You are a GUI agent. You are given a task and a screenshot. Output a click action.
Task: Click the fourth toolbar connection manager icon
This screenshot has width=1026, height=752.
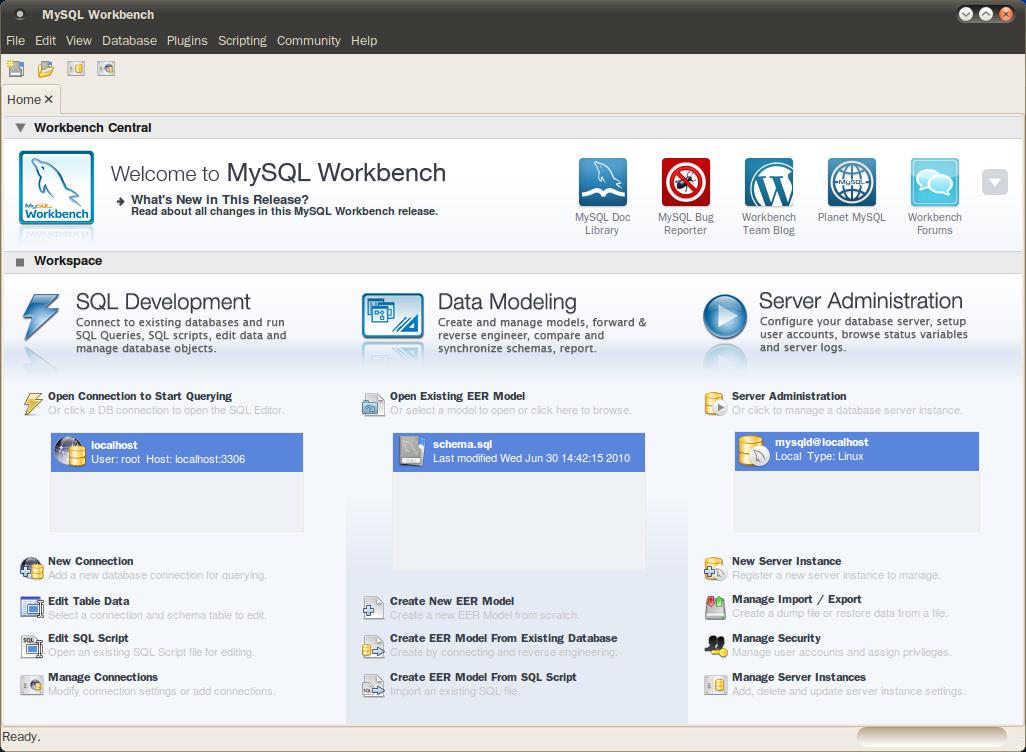click(x=106, y=68)
